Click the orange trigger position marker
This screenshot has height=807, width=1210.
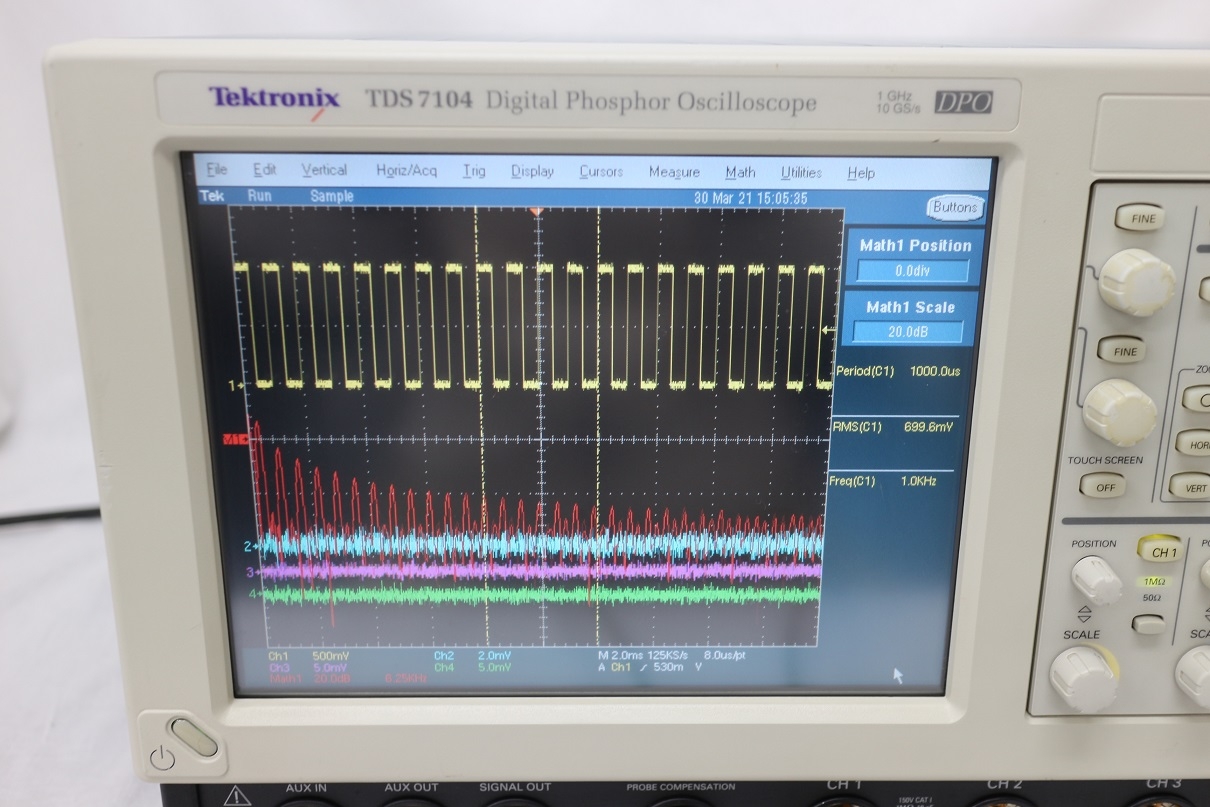click(x=537, y=210)
